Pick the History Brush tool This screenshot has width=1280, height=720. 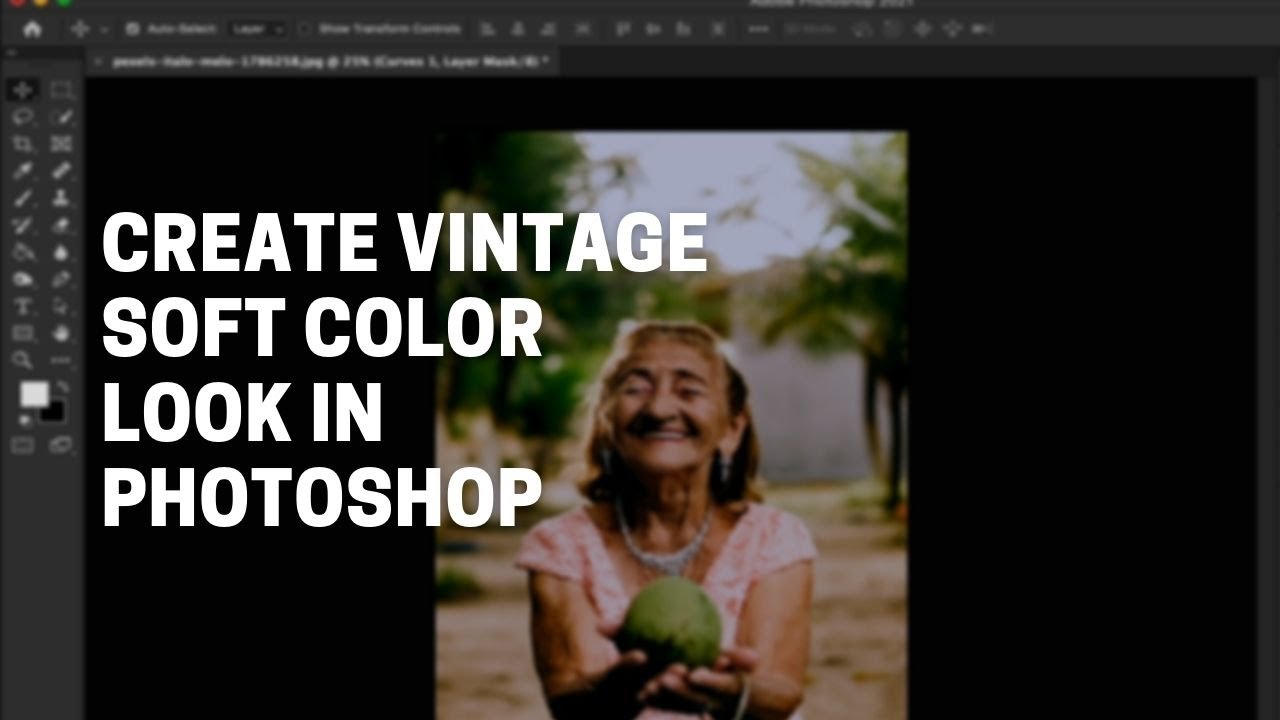tap(23, 225)
